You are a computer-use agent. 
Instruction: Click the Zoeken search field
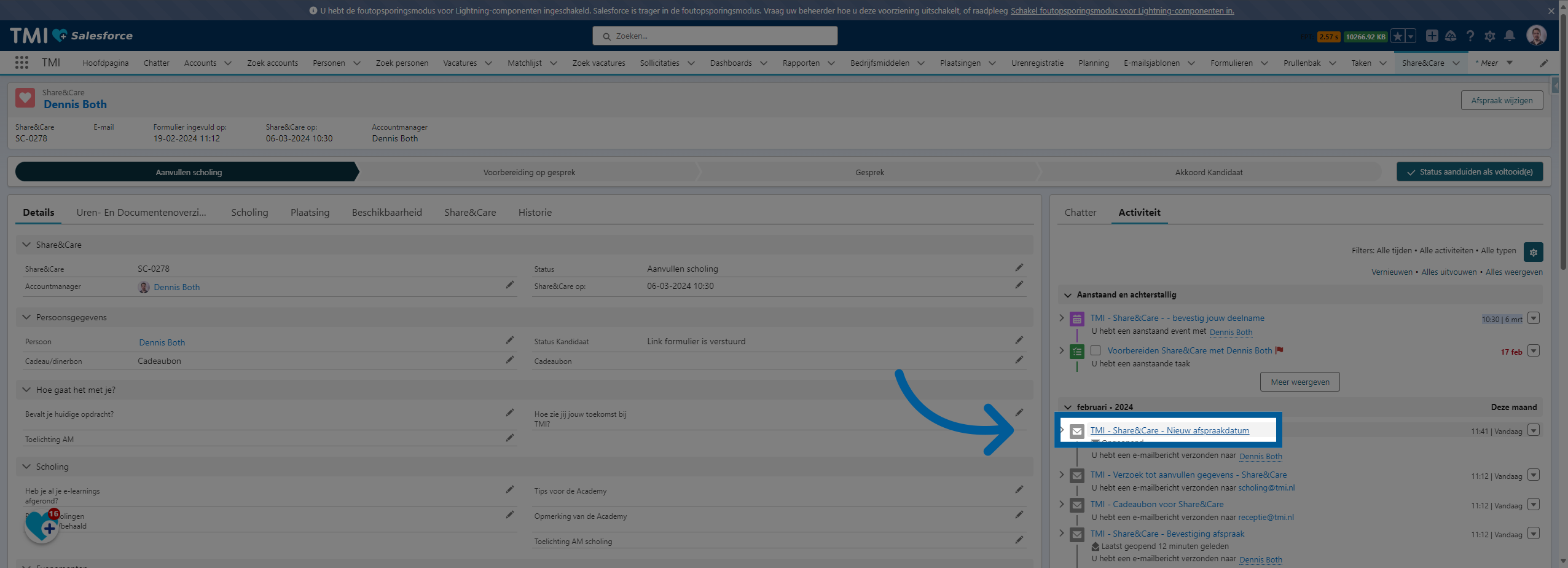coord(715,36)
